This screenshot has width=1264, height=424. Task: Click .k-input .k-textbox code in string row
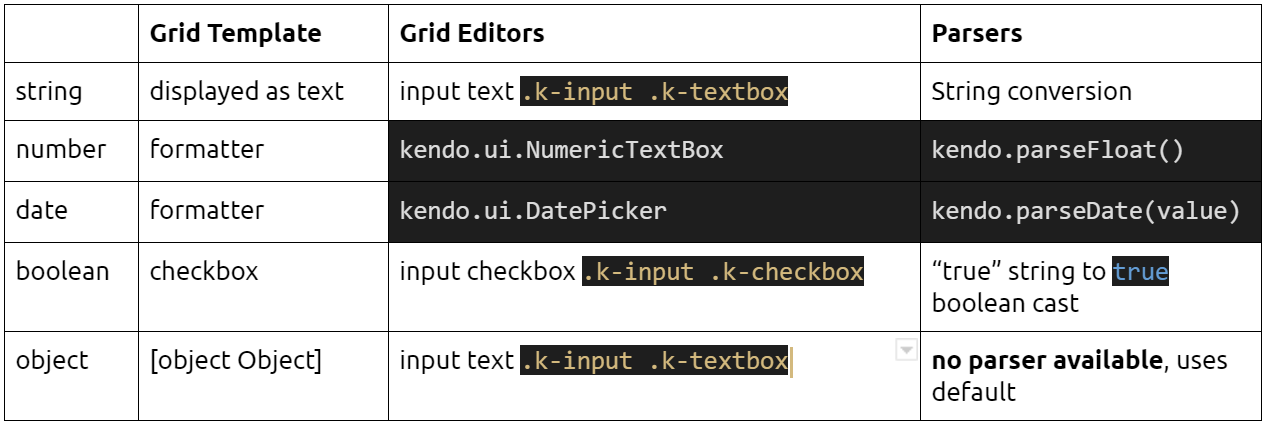654,92
